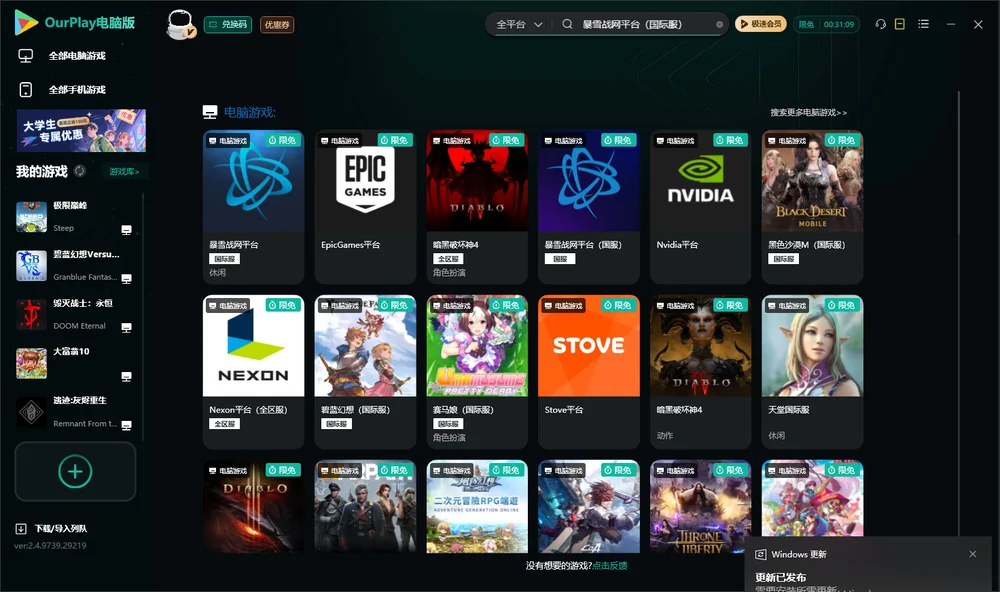The image size is (1000, 592).
Task: Open the 大学生专属优惠 banner
Action: click(81, 130)
